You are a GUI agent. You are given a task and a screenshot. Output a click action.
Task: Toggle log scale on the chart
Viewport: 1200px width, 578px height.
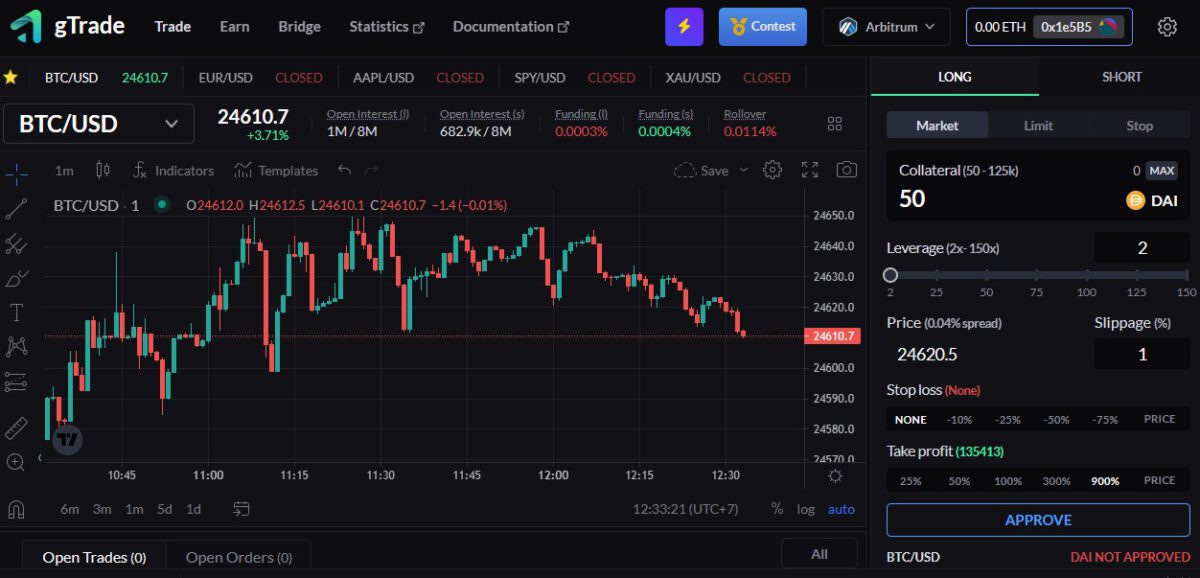[806, 509]
